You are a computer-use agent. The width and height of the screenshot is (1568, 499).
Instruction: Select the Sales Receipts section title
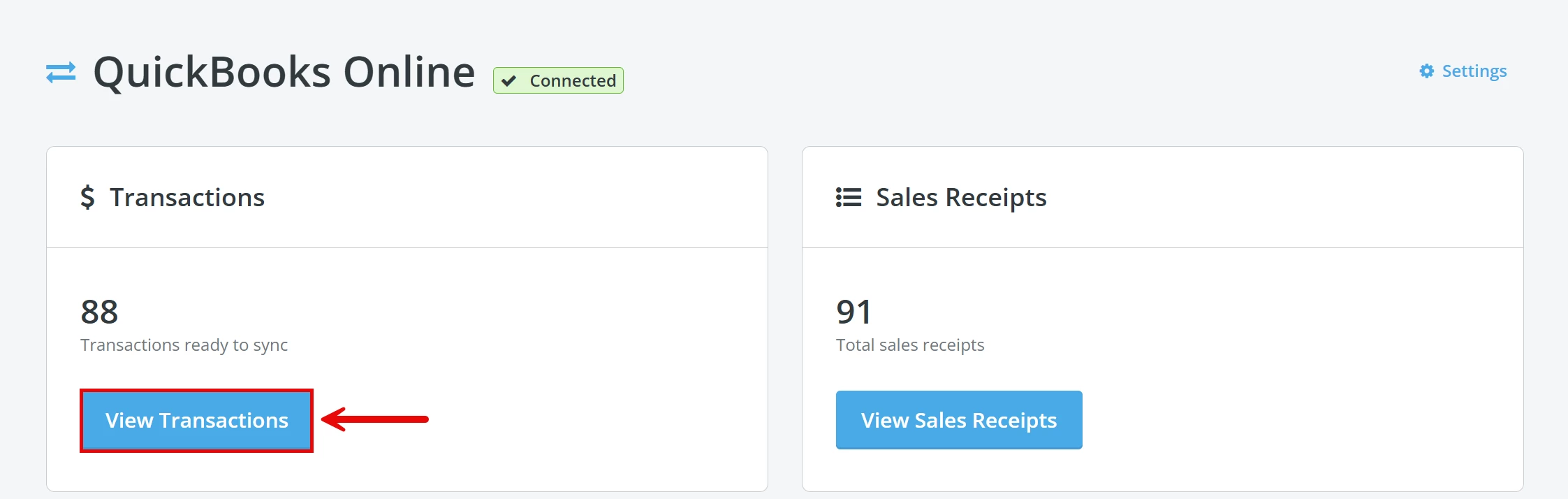pos(960,197)
